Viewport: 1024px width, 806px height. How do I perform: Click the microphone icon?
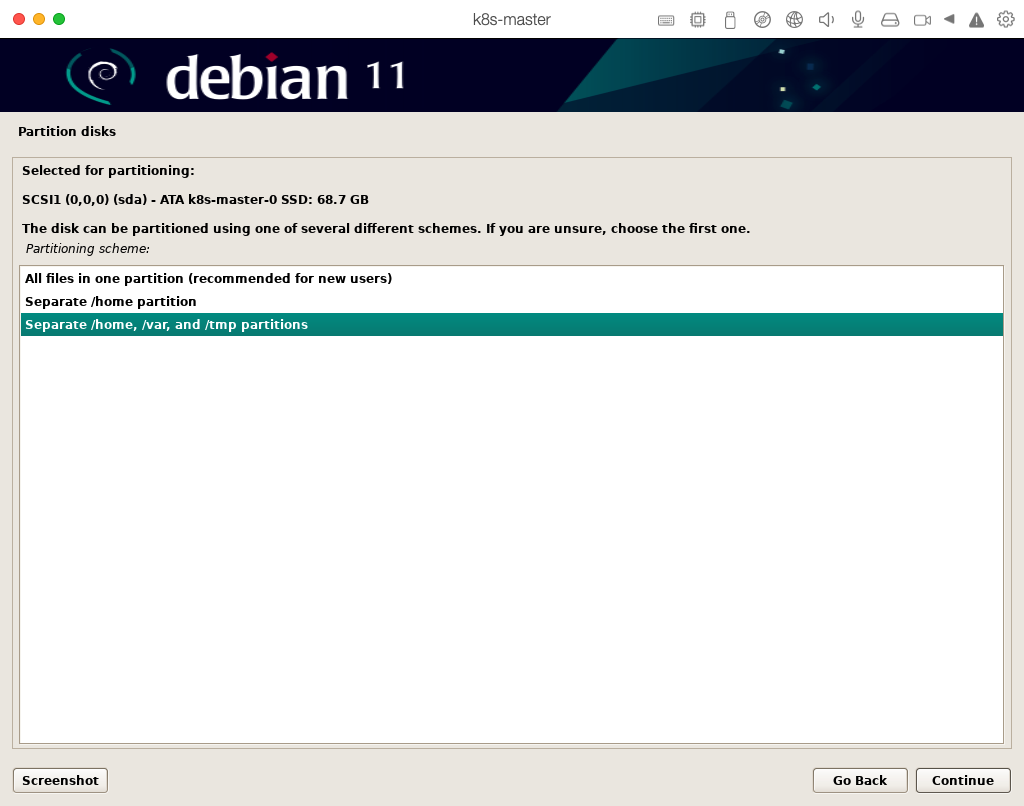pyautogui.click(x=858, y=20)
